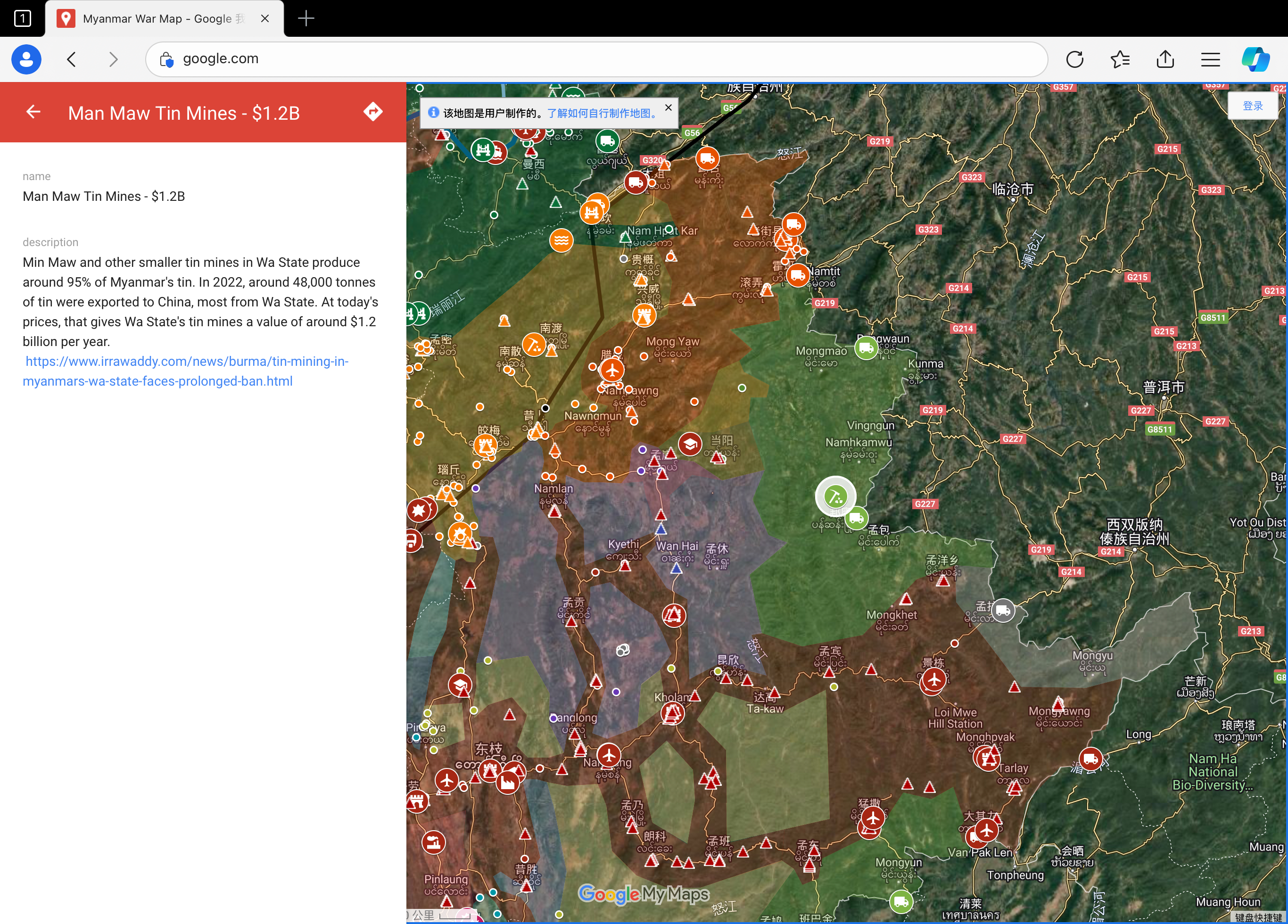Open a new browser tab

tap(306, 18)
